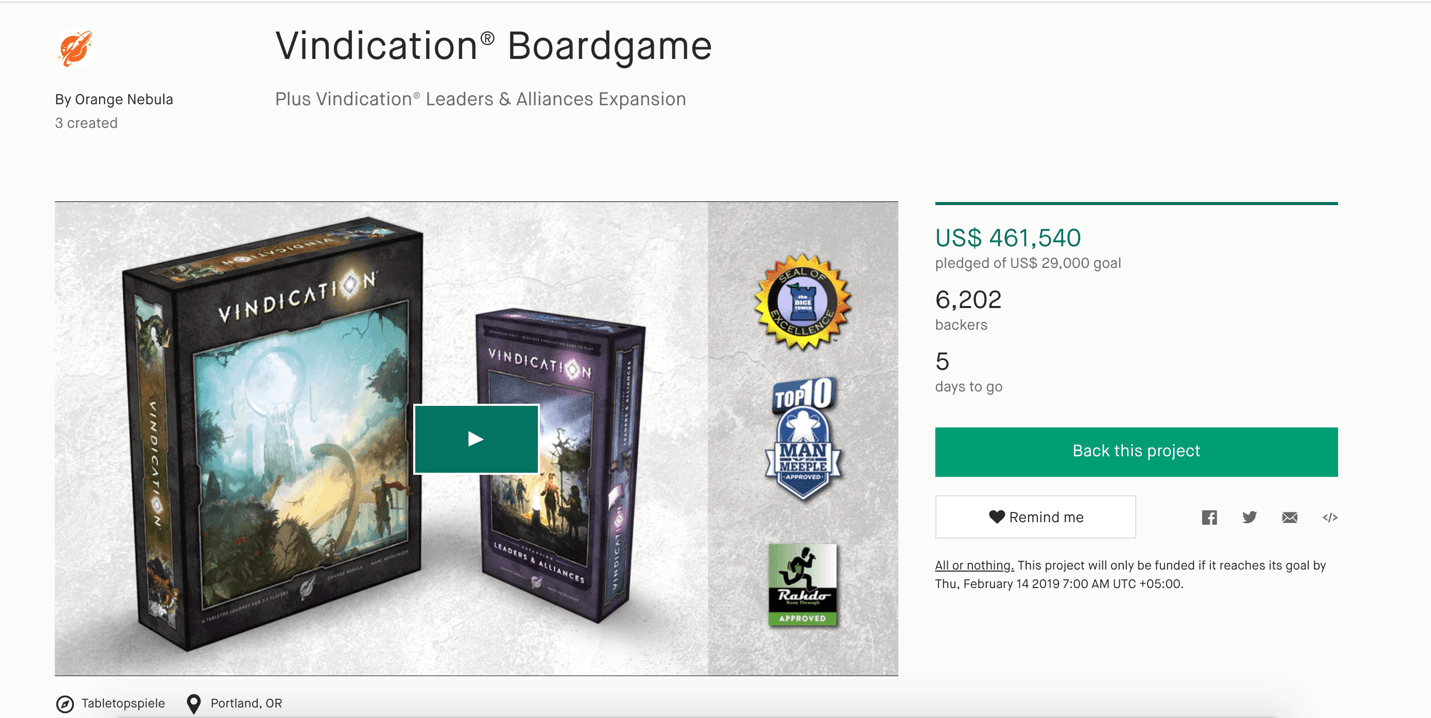Click the Tabletopspiele compass icon
Screen dimensions: 1431x718
point(65,704)
